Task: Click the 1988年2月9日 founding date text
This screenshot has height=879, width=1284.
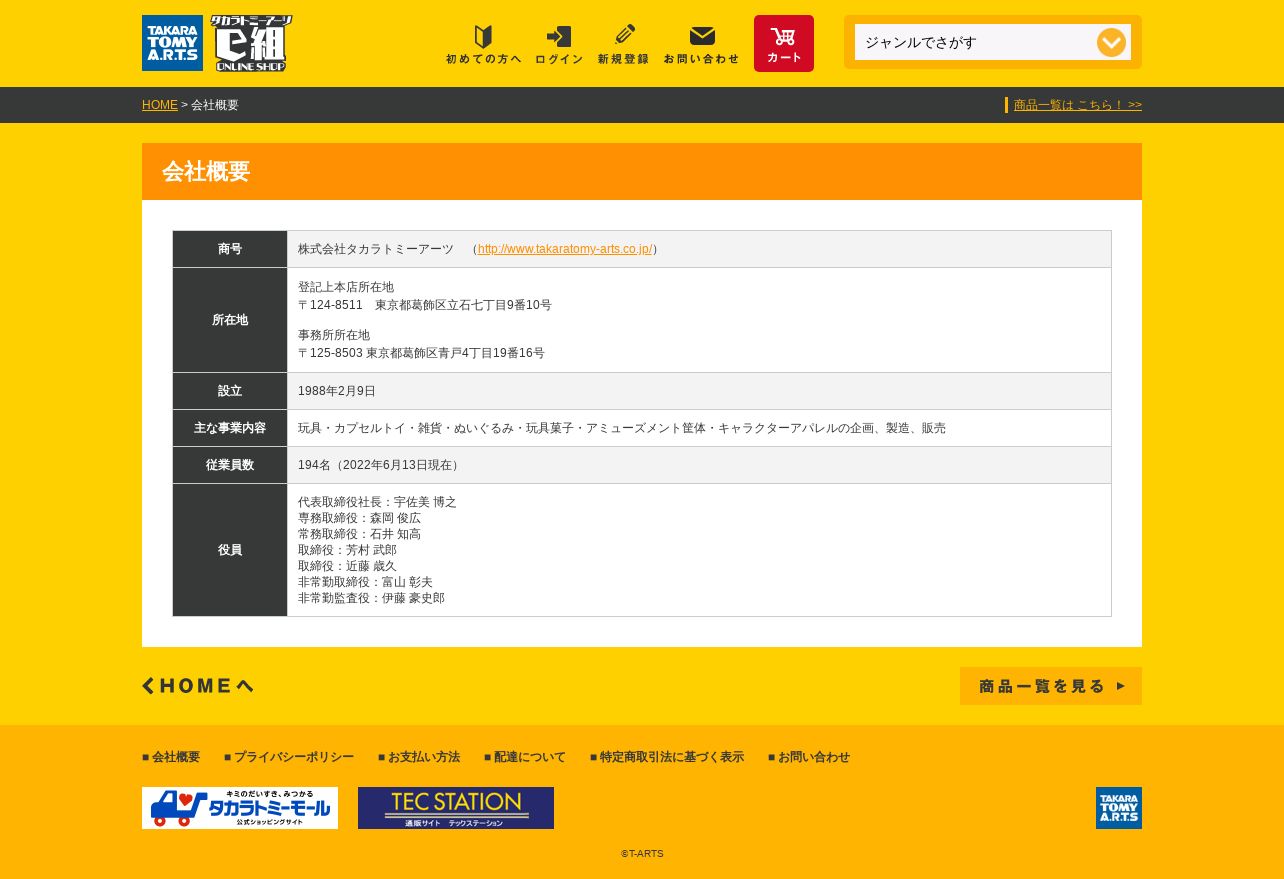Action: tap(337, 391)
